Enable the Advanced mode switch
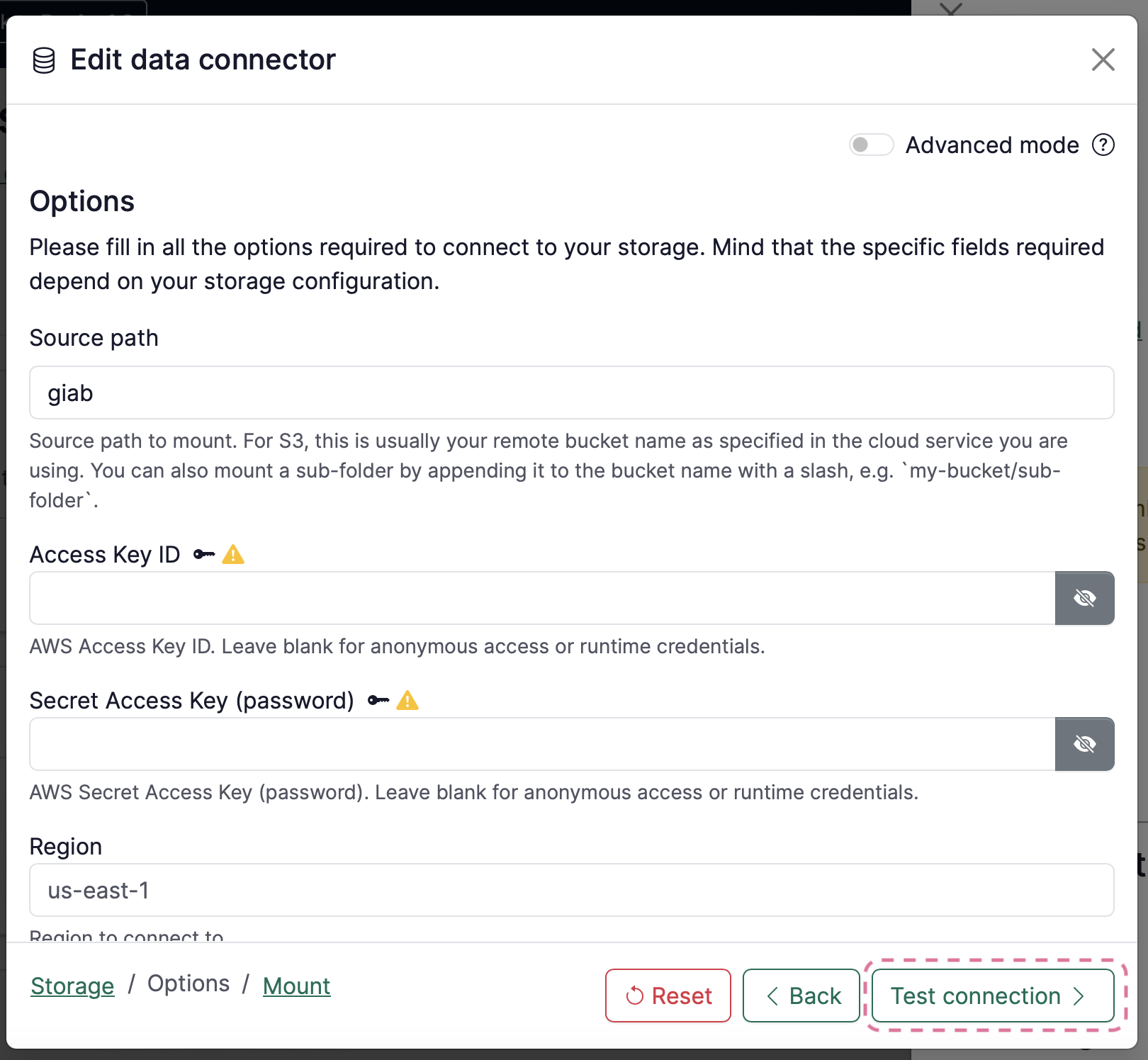This screenshot has width=1148, height=1060. pos(871,145)
